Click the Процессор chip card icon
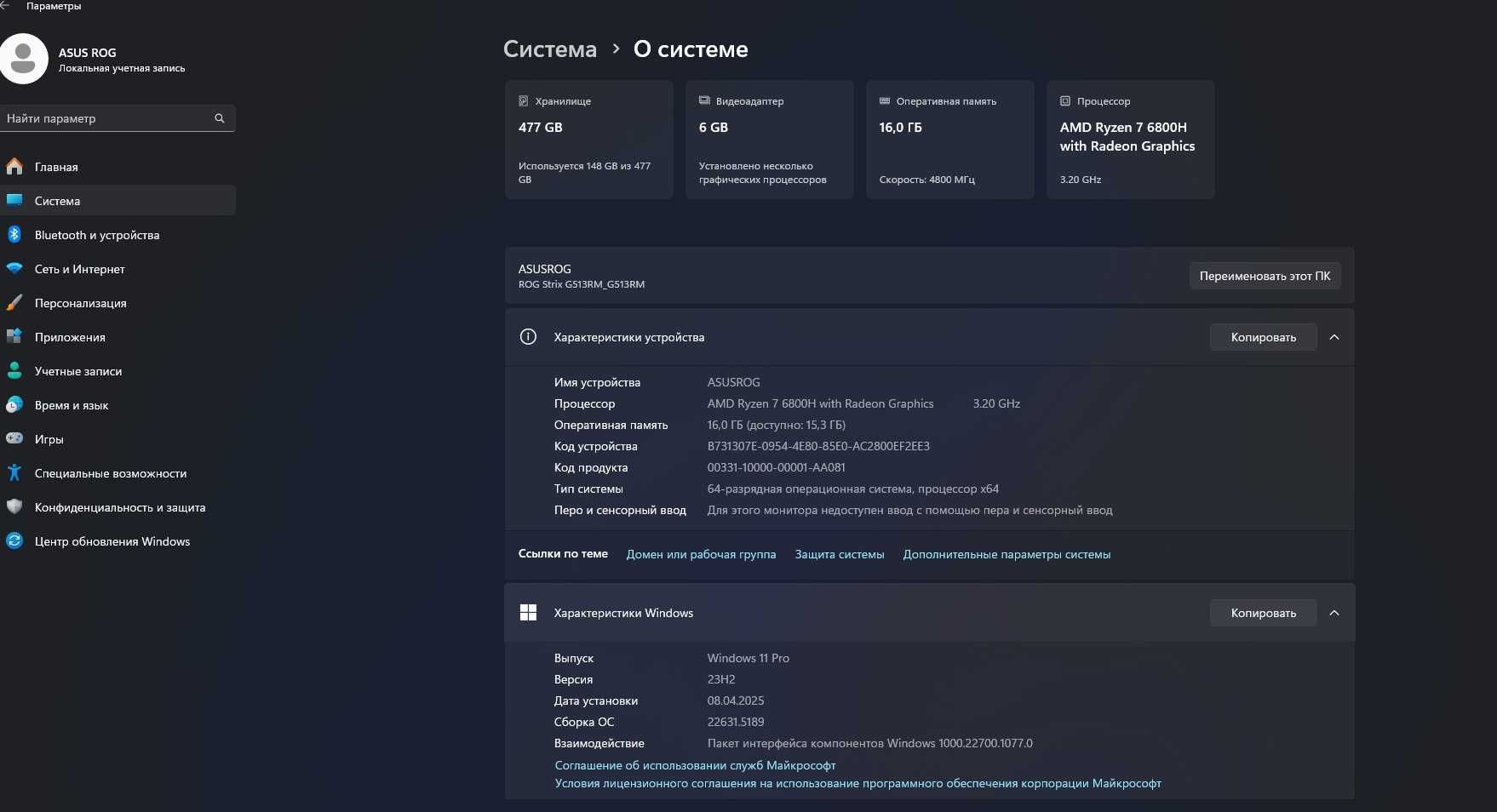The image size is (1497, 812). tap(1065, 101)
